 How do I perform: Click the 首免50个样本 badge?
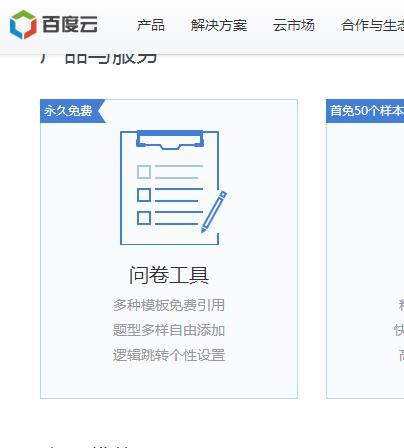(x=365, y=111)
